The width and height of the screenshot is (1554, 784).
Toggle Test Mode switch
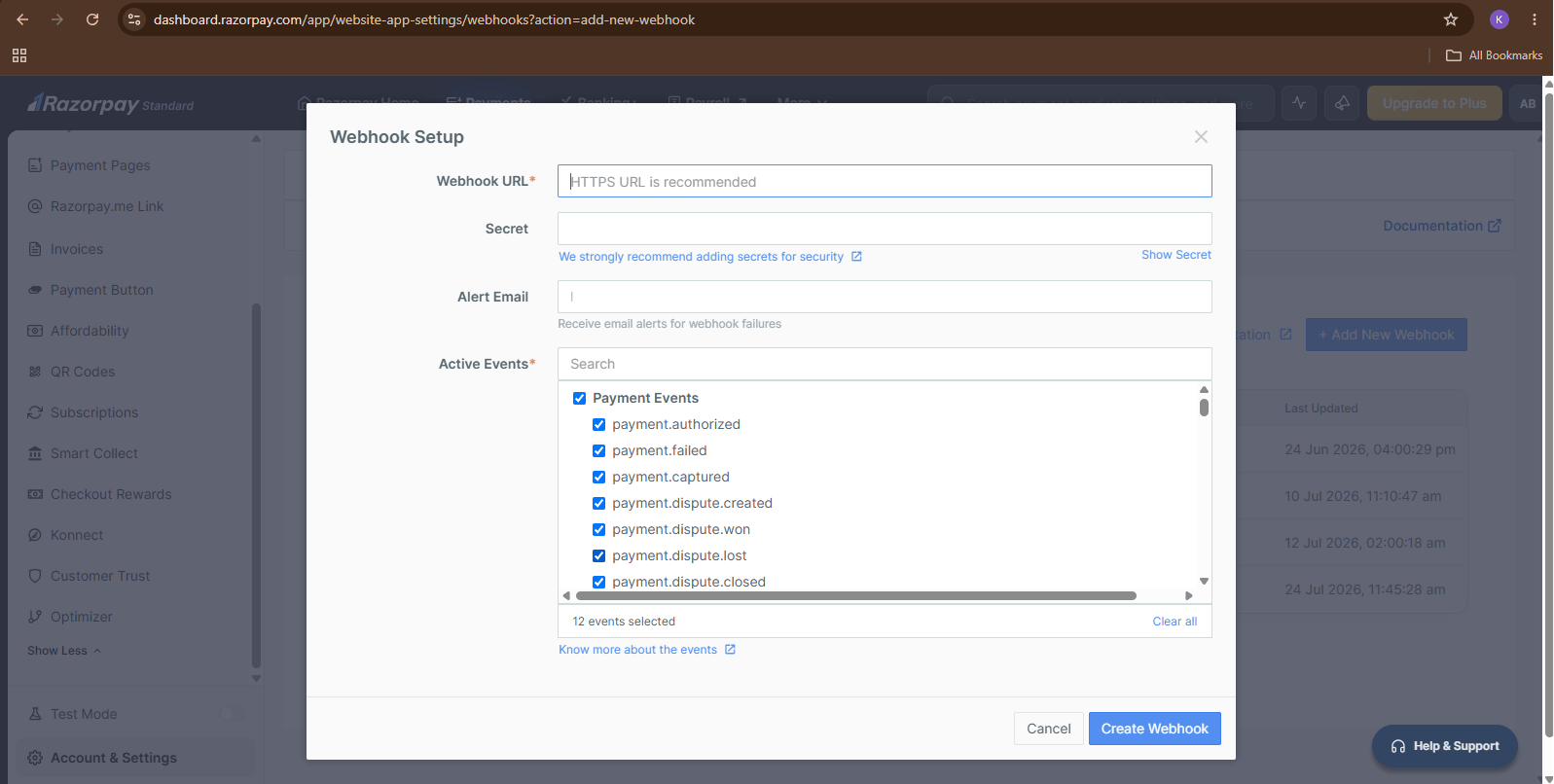[x=232, y=713]
